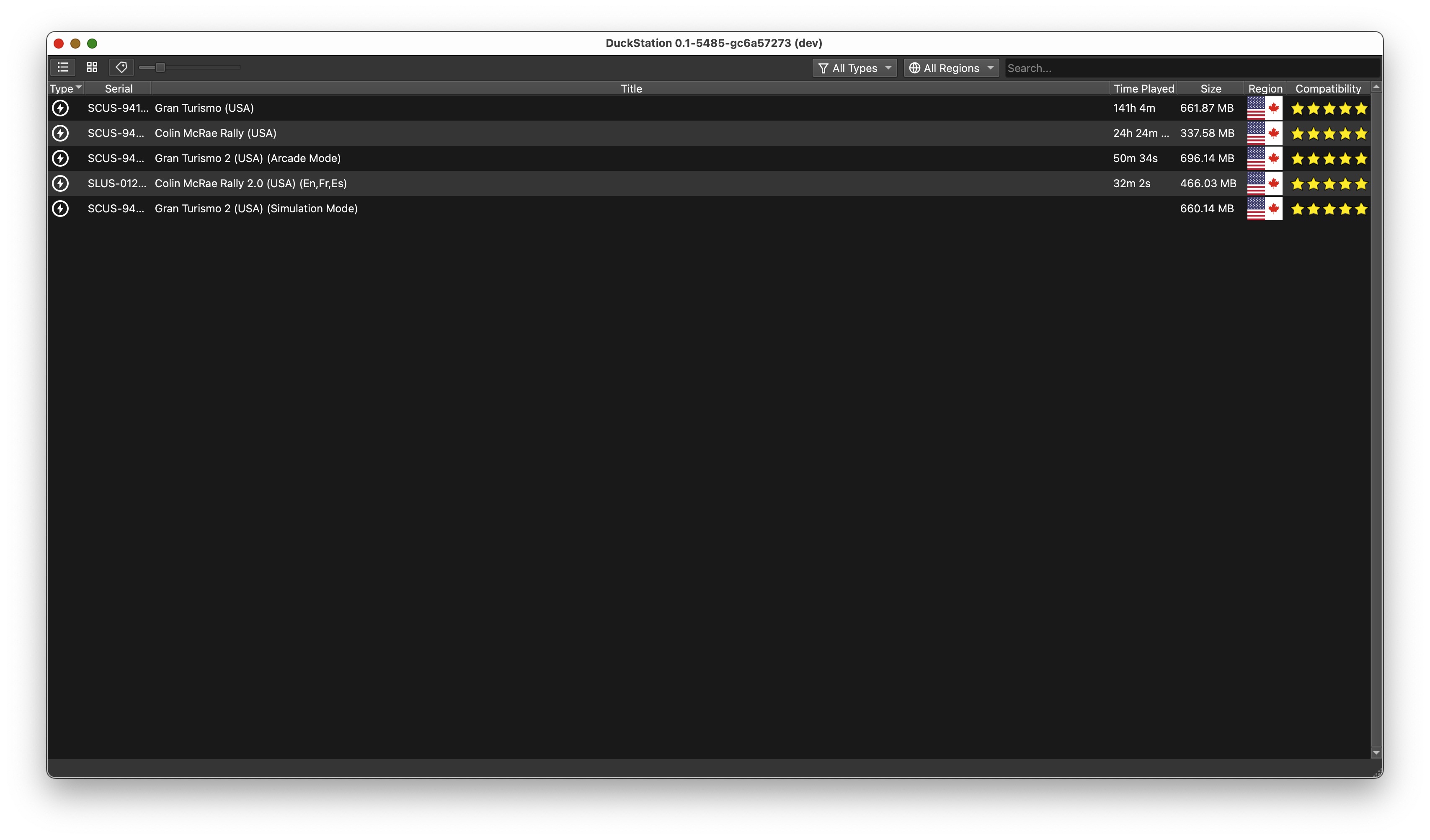Screen dimensions: 1430x840
Task: Click the SLUS-012... serial cell
Action: click(x=117, y=183)
